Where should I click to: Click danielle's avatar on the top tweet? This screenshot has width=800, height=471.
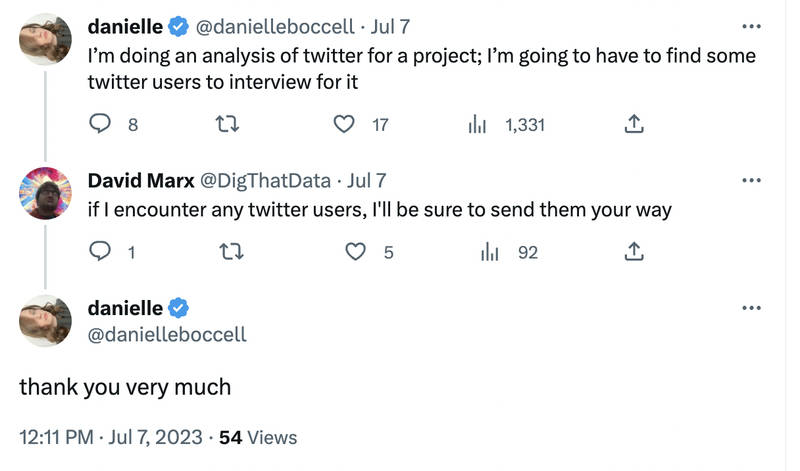[45, 39]
